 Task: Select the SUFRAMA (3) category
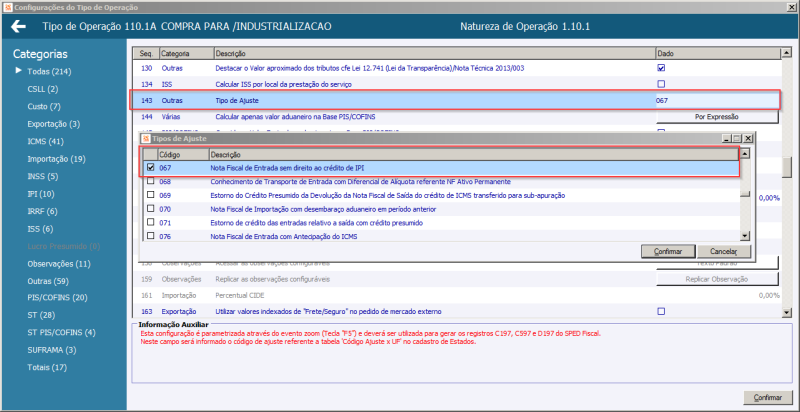coord(52,350)
